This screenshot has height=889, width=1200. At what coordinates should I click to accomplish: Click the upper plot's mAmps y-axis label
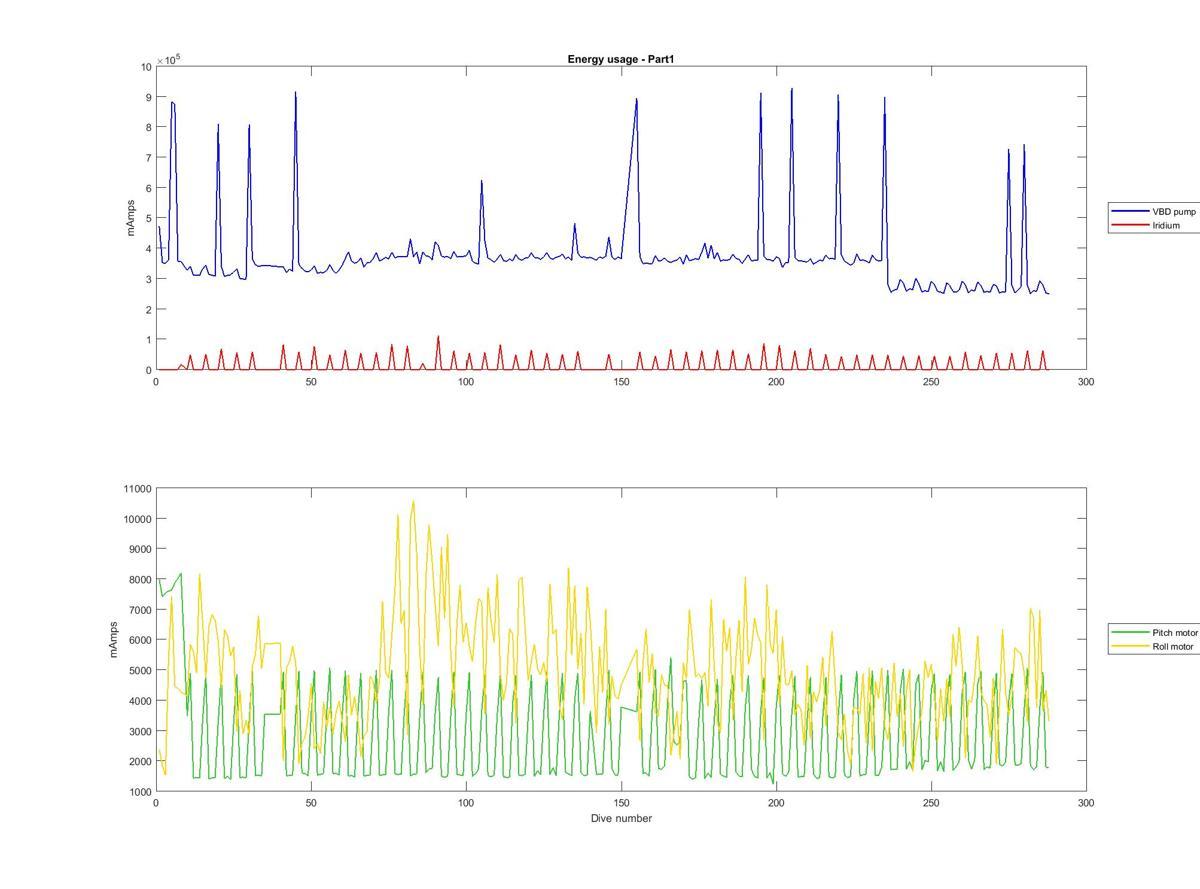130,218
